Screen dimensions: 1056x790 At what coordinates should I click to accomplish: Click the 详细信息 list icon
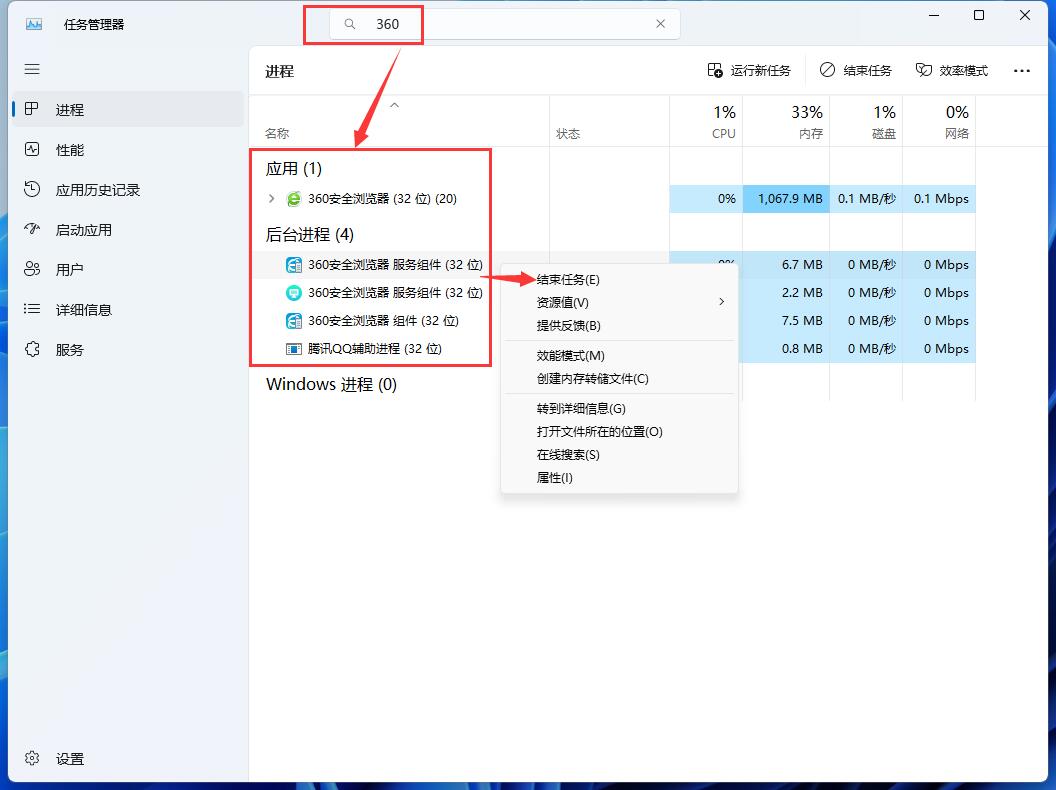pyautogui.click(x=32, y=308)
